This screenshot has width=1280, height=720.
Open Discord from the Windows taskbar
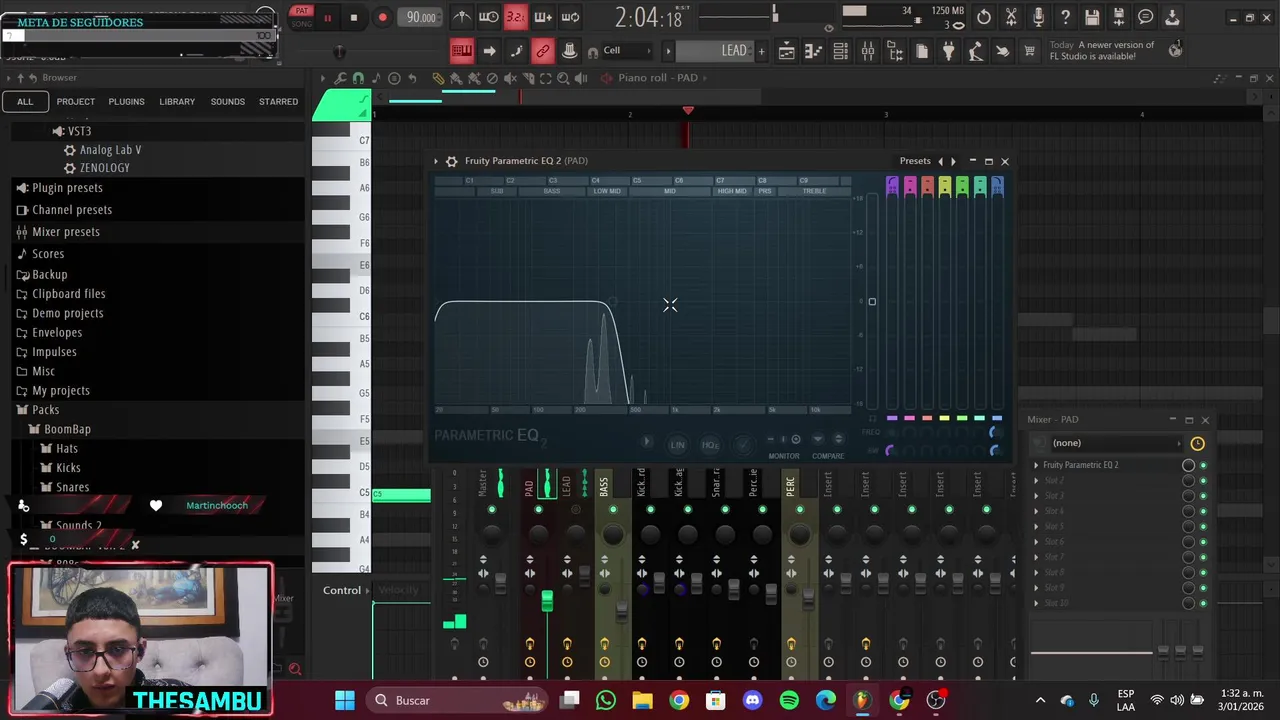pyautogui.click(x=752, y=700)
